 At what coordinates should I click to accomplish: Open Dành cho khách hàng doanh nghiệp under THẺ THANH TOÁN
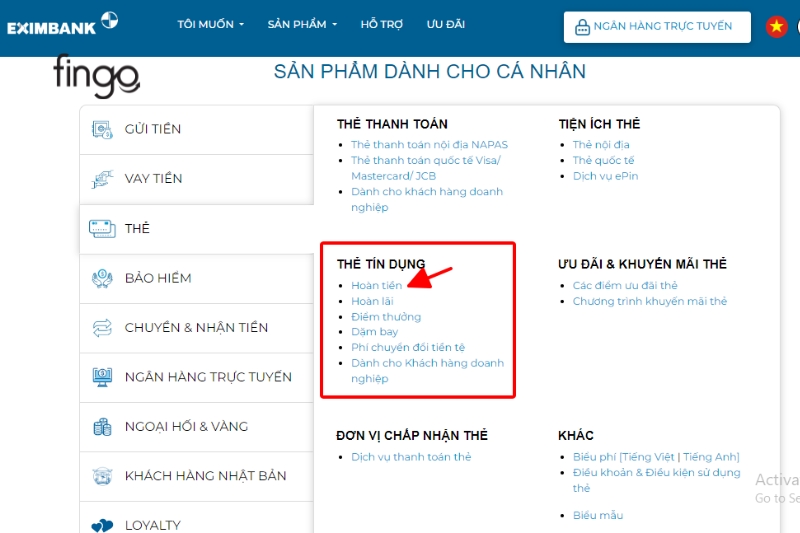pos(427,199)
